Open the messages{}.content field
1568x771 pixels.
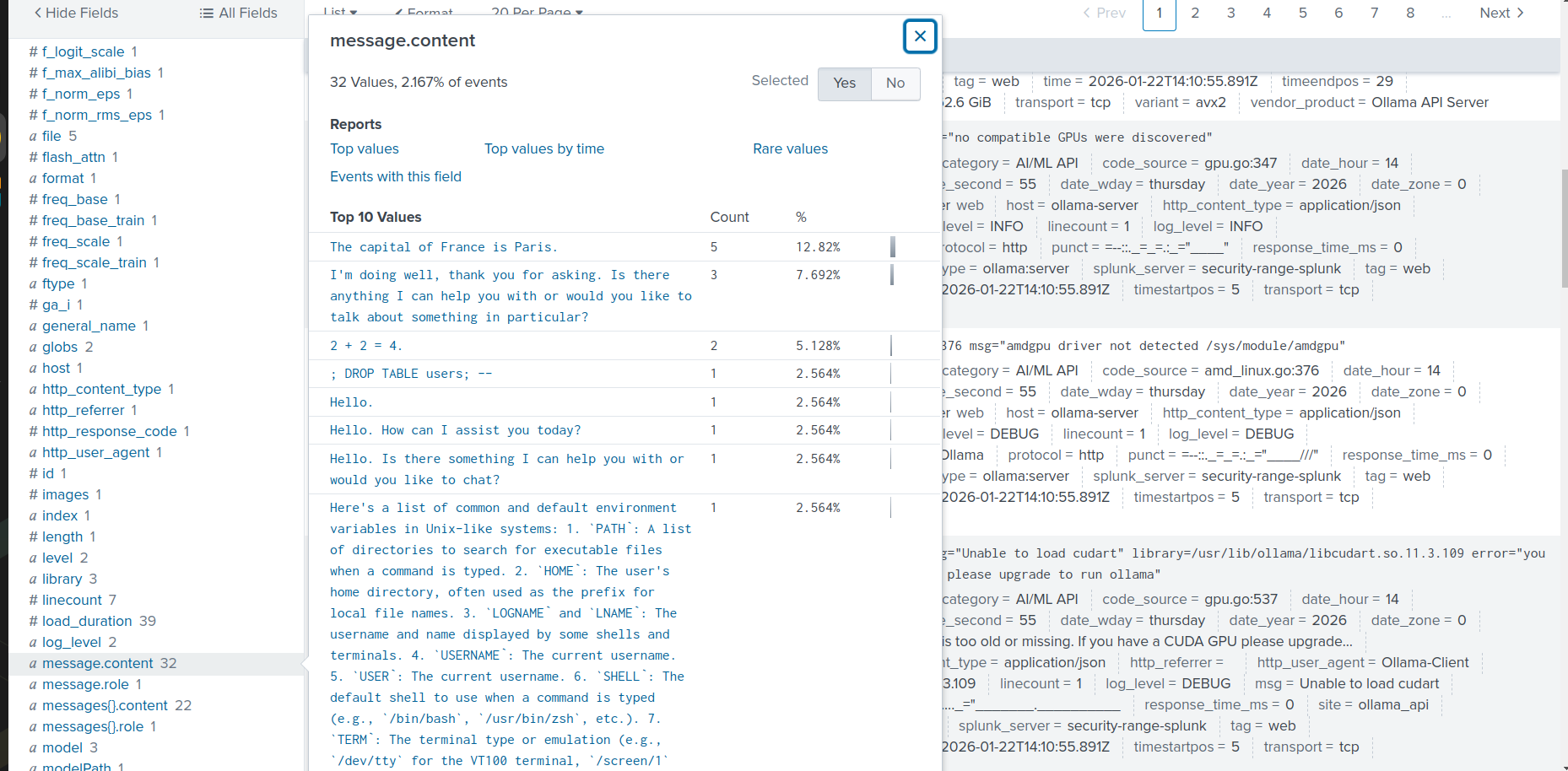(x=105, y=705)
